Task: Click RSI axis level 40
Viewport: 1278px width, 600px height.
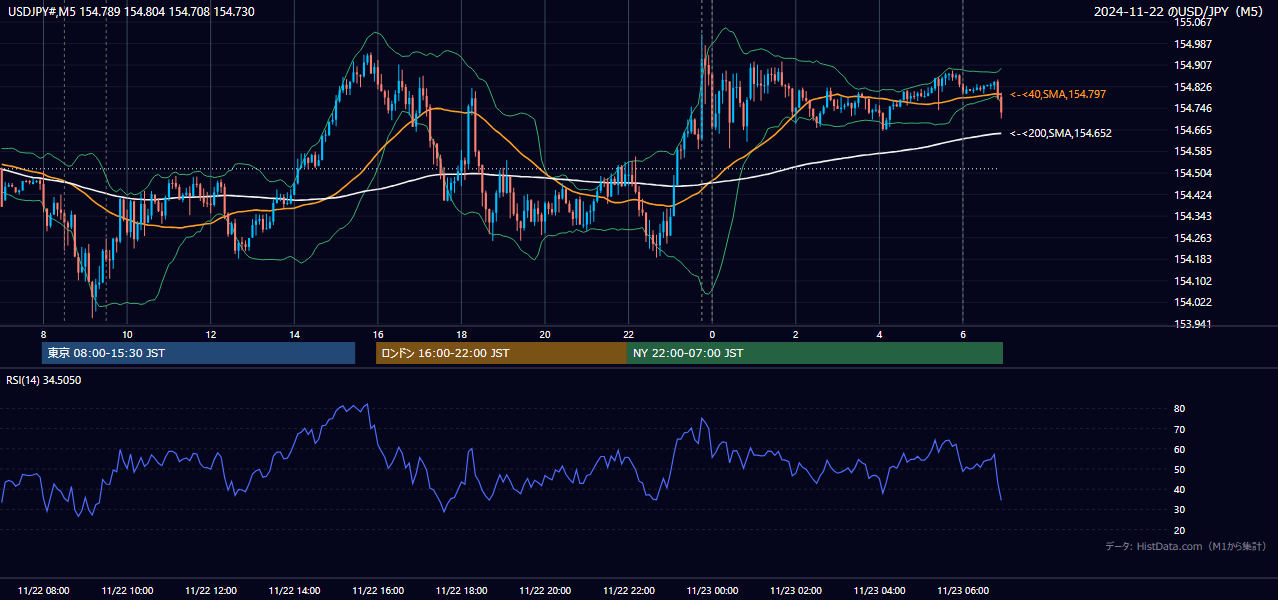Action: pos(1179,490)
